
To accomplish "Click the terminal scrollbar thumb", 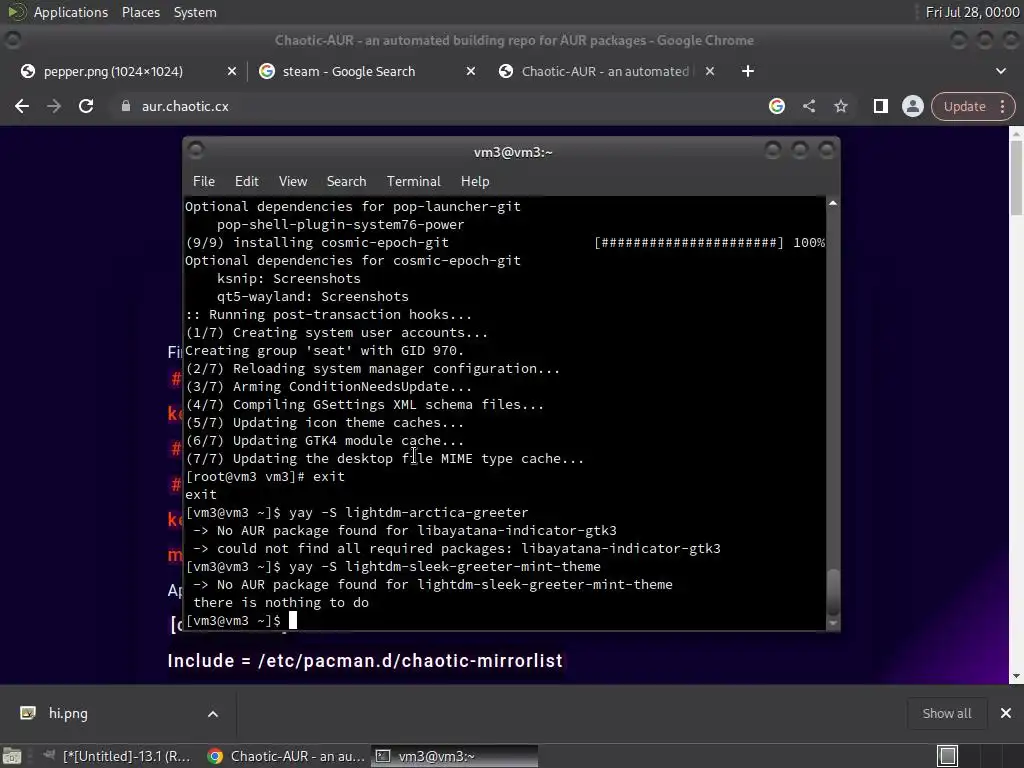I will (x=833, y=592).
